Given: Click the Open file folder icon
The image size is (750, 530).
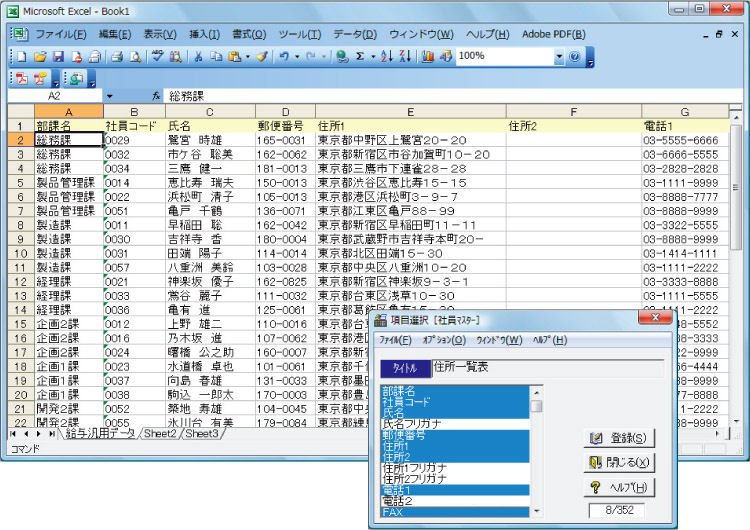Looking at the screenshot, I should click(x=40, y=57).
